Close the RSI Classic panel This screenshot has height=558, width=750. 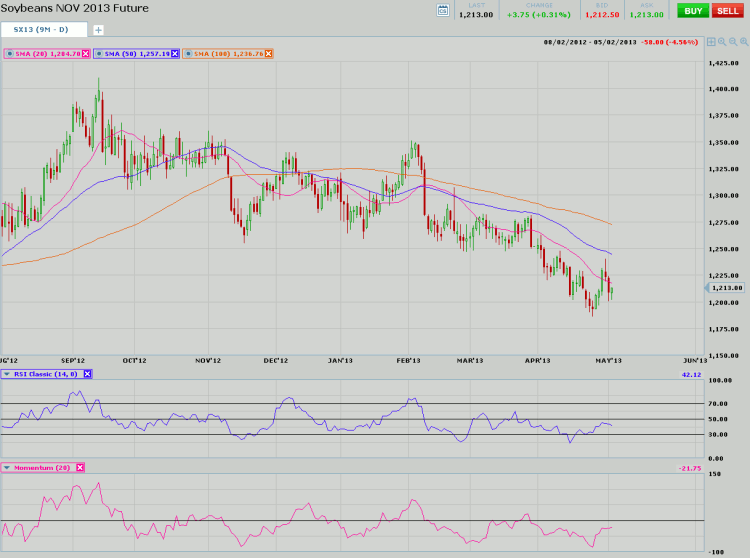87,373
